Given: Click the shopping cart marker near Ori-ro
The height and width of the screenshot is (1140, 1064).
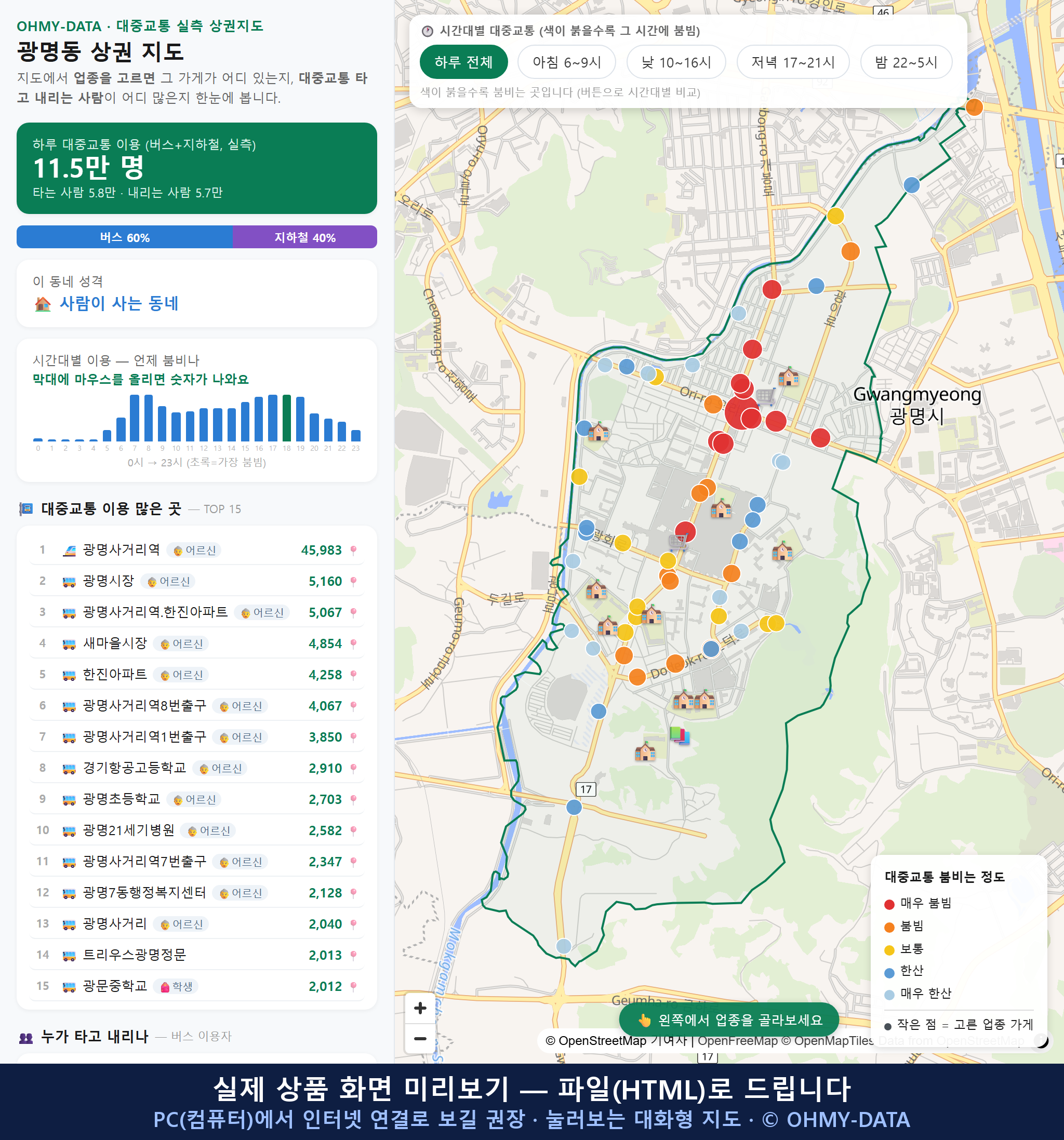Looking at the screenshot, I should (766, 396).
